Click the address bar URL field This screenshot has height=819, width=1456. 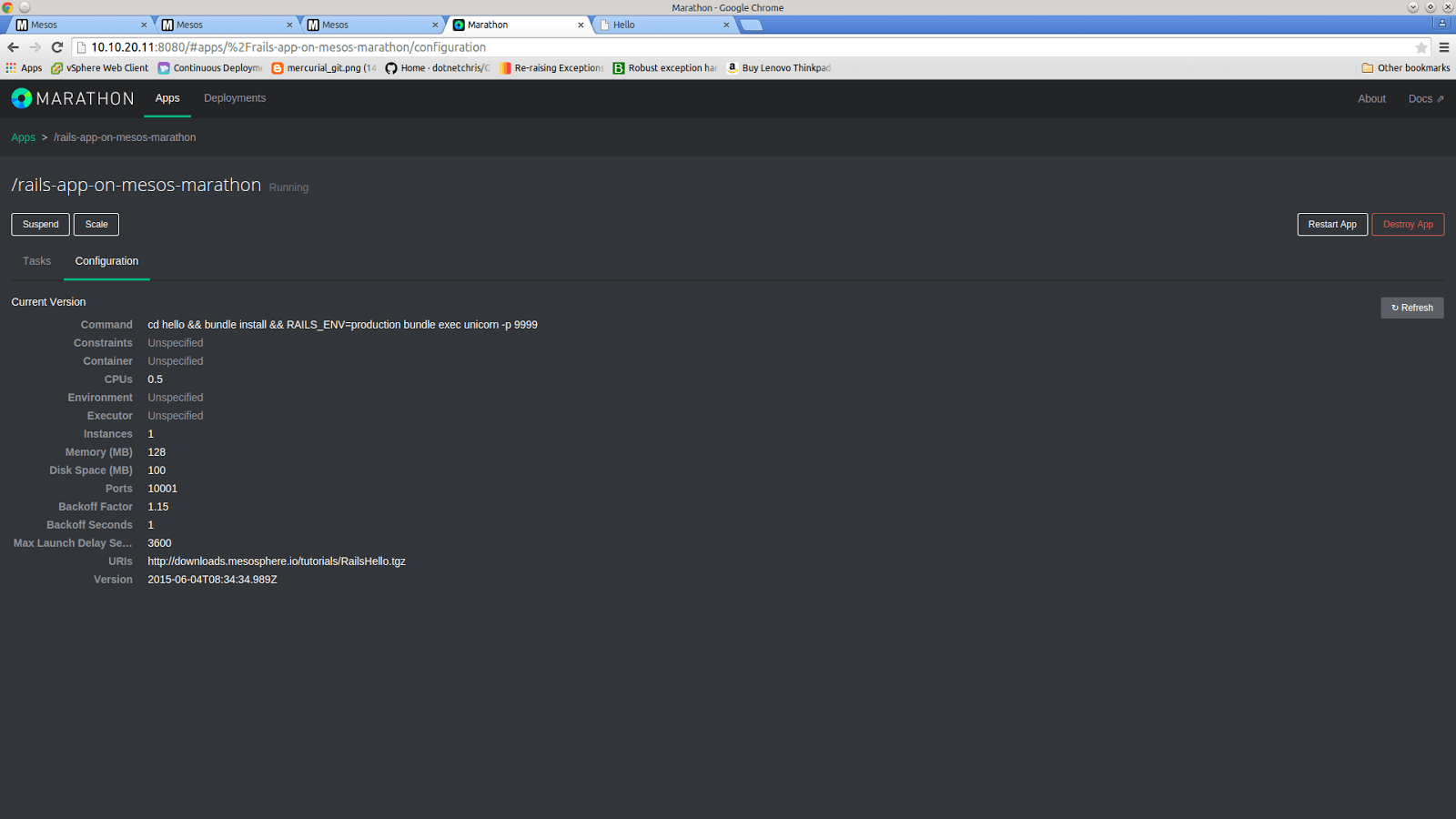pyautogui.click(x=728, y=47)
